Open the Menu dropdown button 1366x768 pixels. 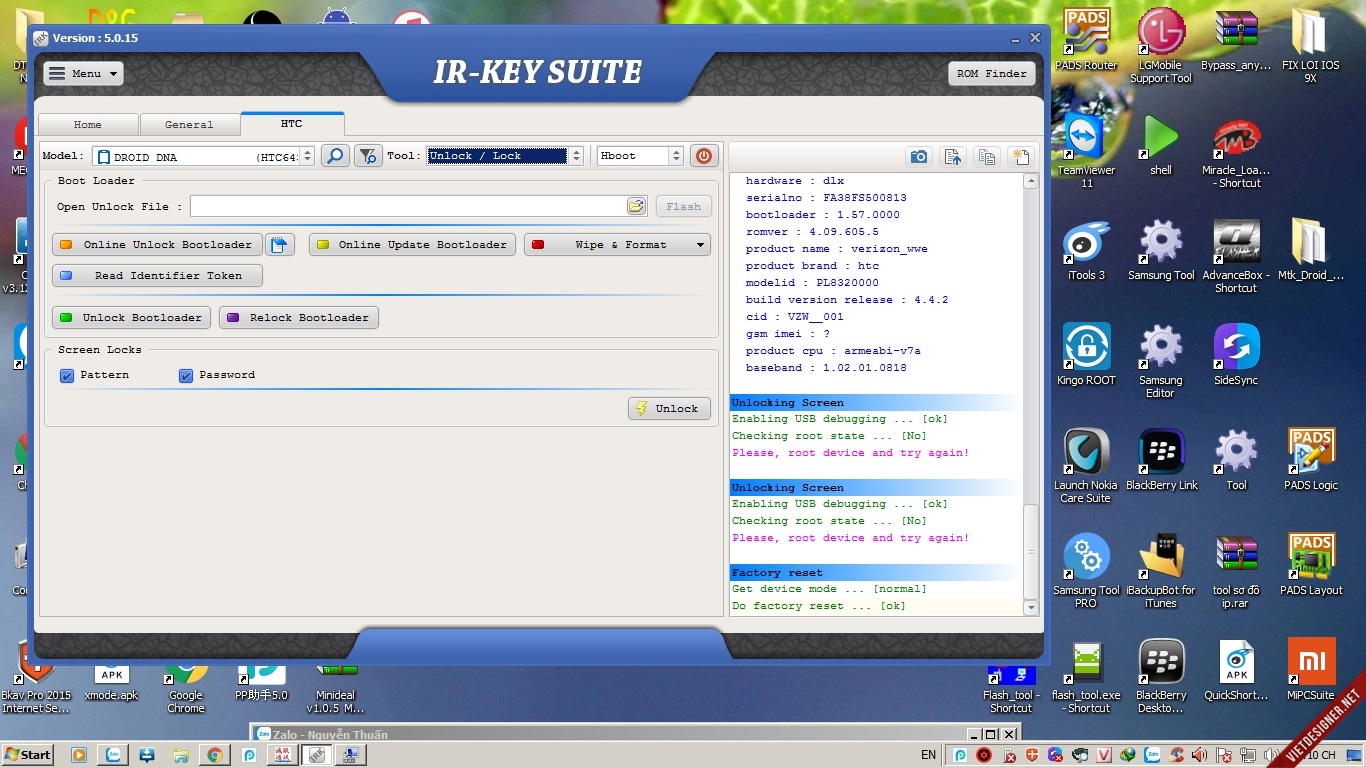[x=83, y=73]
